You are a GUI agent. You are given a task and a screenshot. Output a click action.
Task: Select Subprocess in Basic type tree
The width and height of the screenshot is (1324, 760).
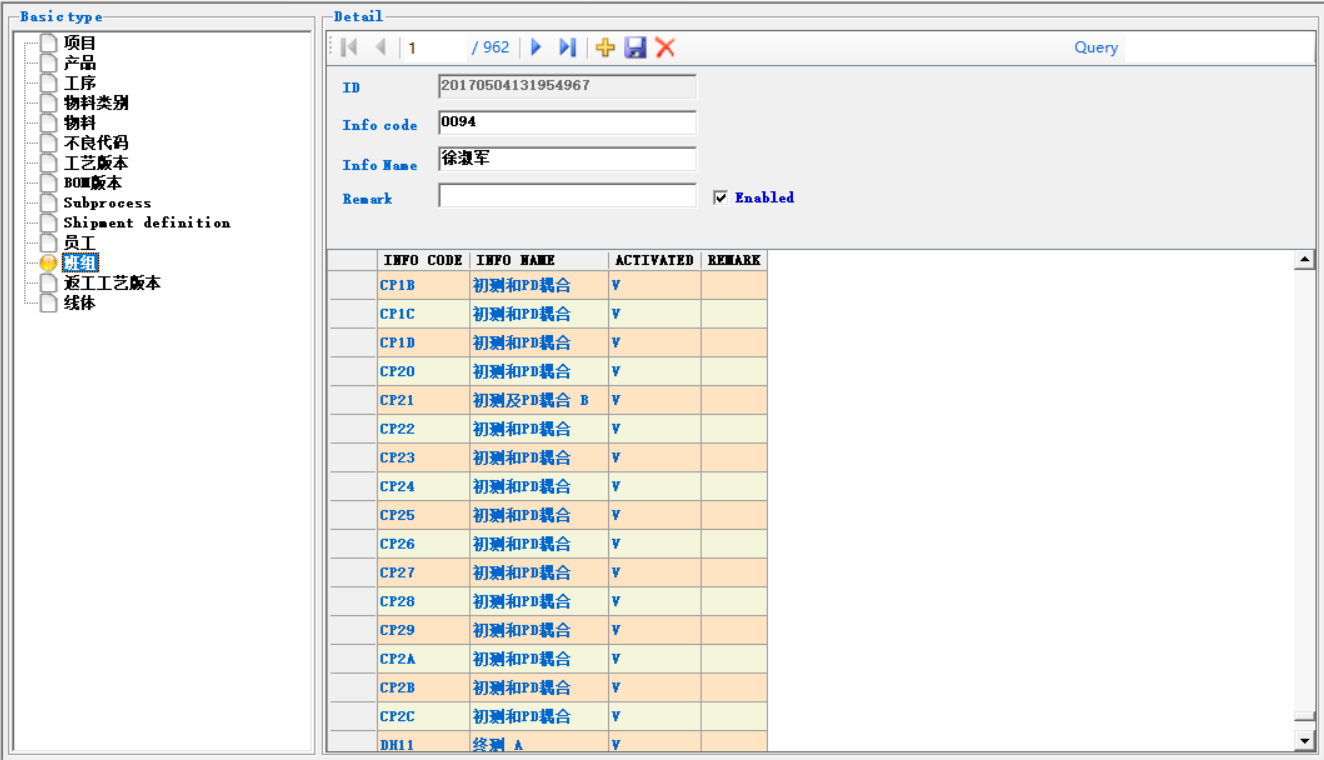click(107, 203)
